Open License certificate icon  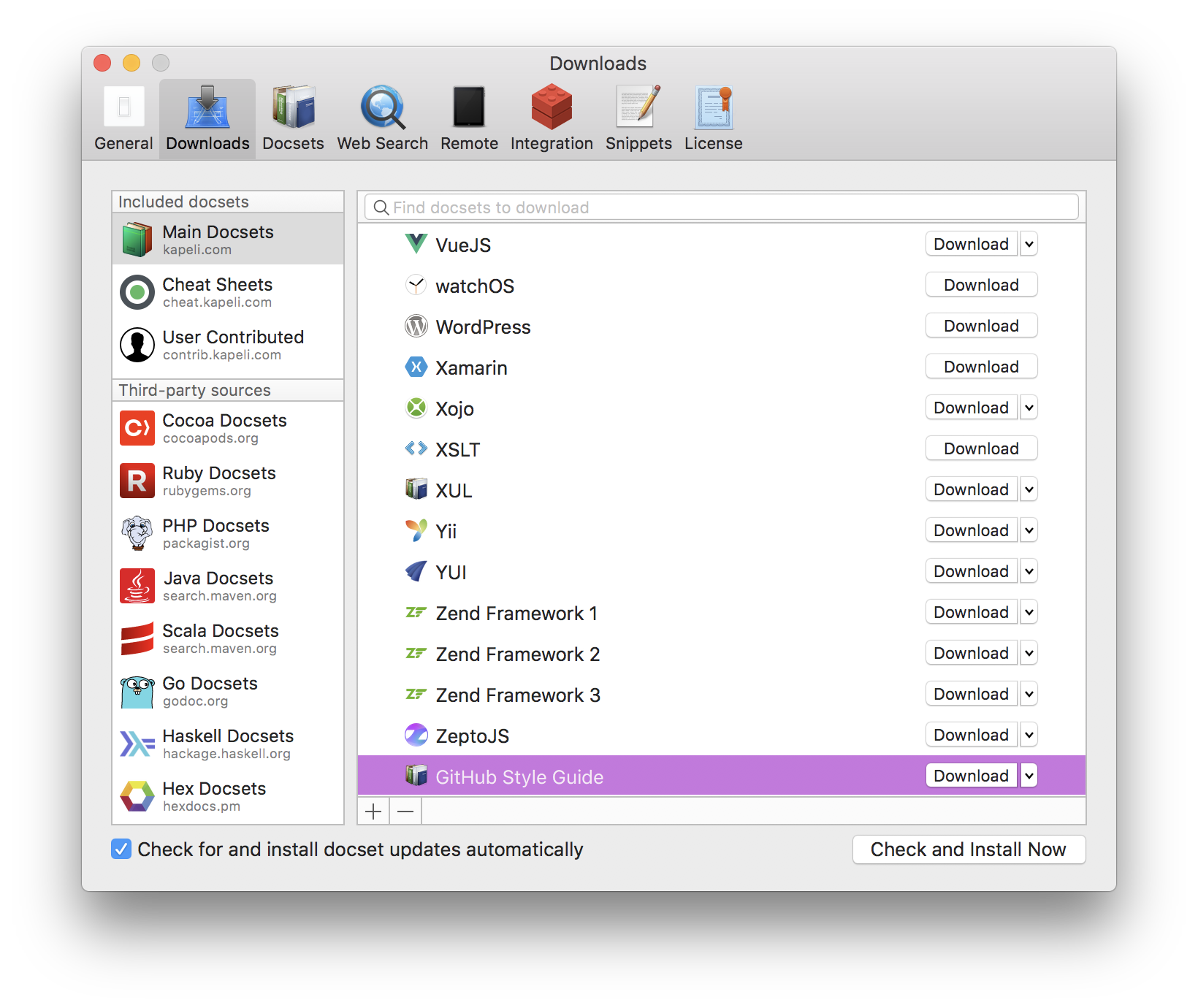pos(714,107)
